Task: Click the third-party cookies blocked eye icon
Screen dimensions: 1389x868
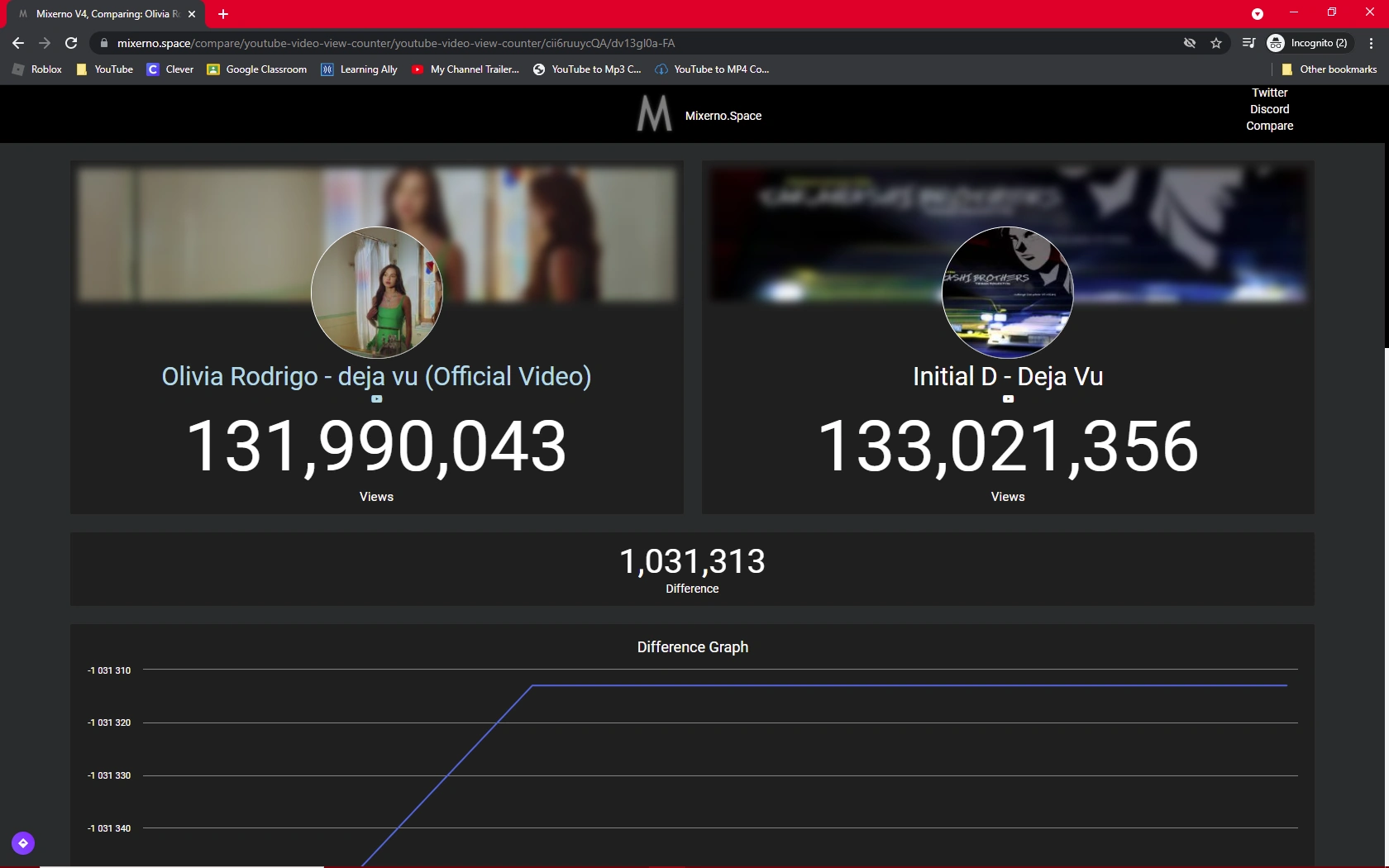Action: tap(1188, 42)
